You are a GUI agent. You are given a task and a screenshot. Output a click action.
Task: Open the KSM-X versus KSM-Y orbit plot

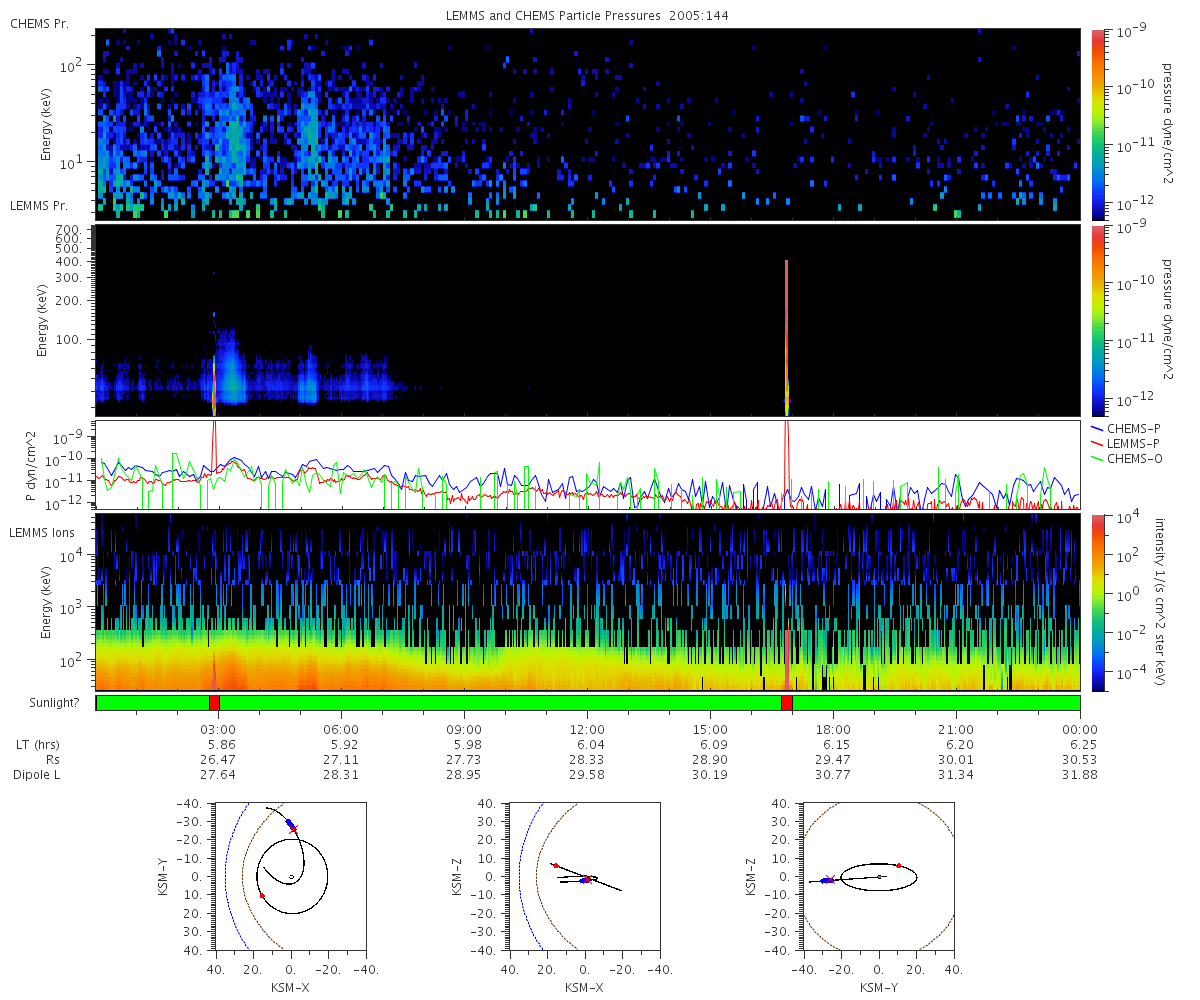[290, 876]
